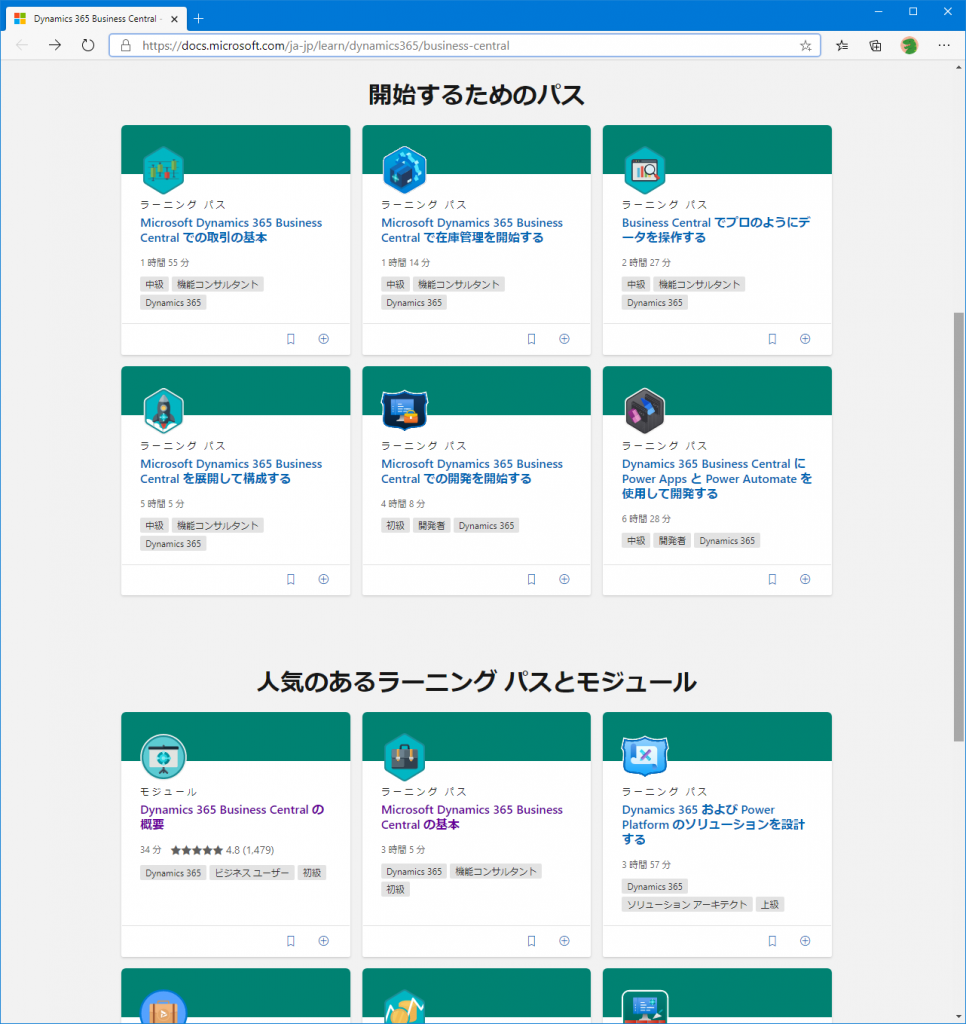This screenshot has width=966, height=1024.
Task: Open Microsoft Dynamics 365 Business Central の基本 link
Action: pyautogui.click(x=472, y=817)
